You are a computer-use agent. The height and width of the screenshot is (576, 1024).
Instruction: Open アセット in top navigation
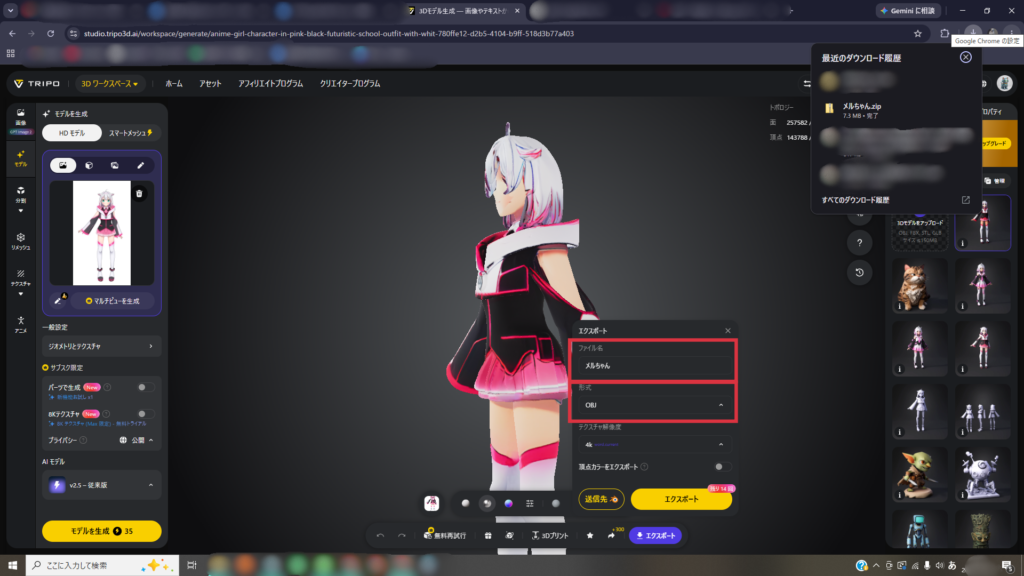point(210,84)
